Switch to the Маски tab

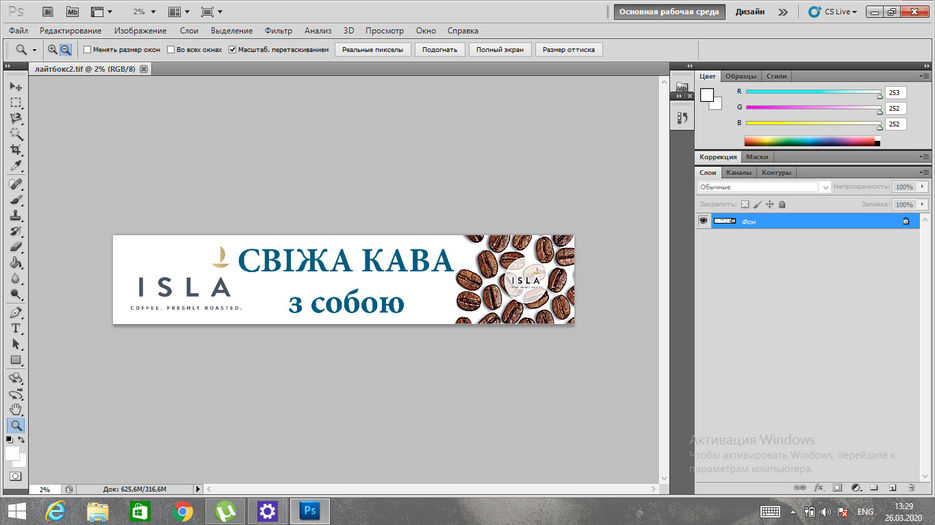757,157
